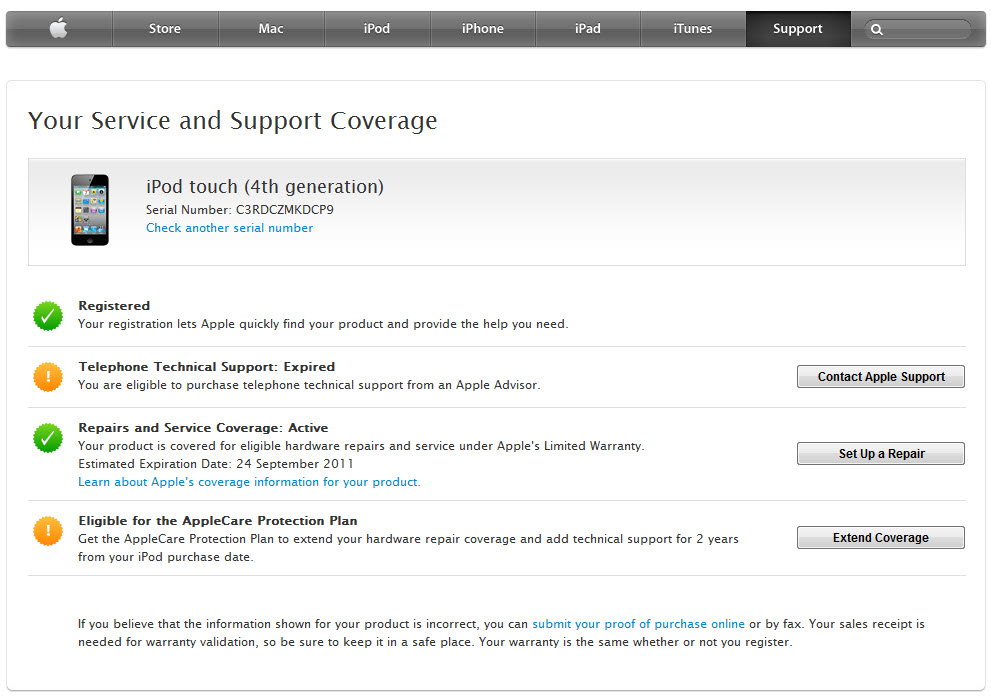Click Repairs and Service Coverage: Active heading
This screenshot has width=991, height=698.
[x=203, y=428]
